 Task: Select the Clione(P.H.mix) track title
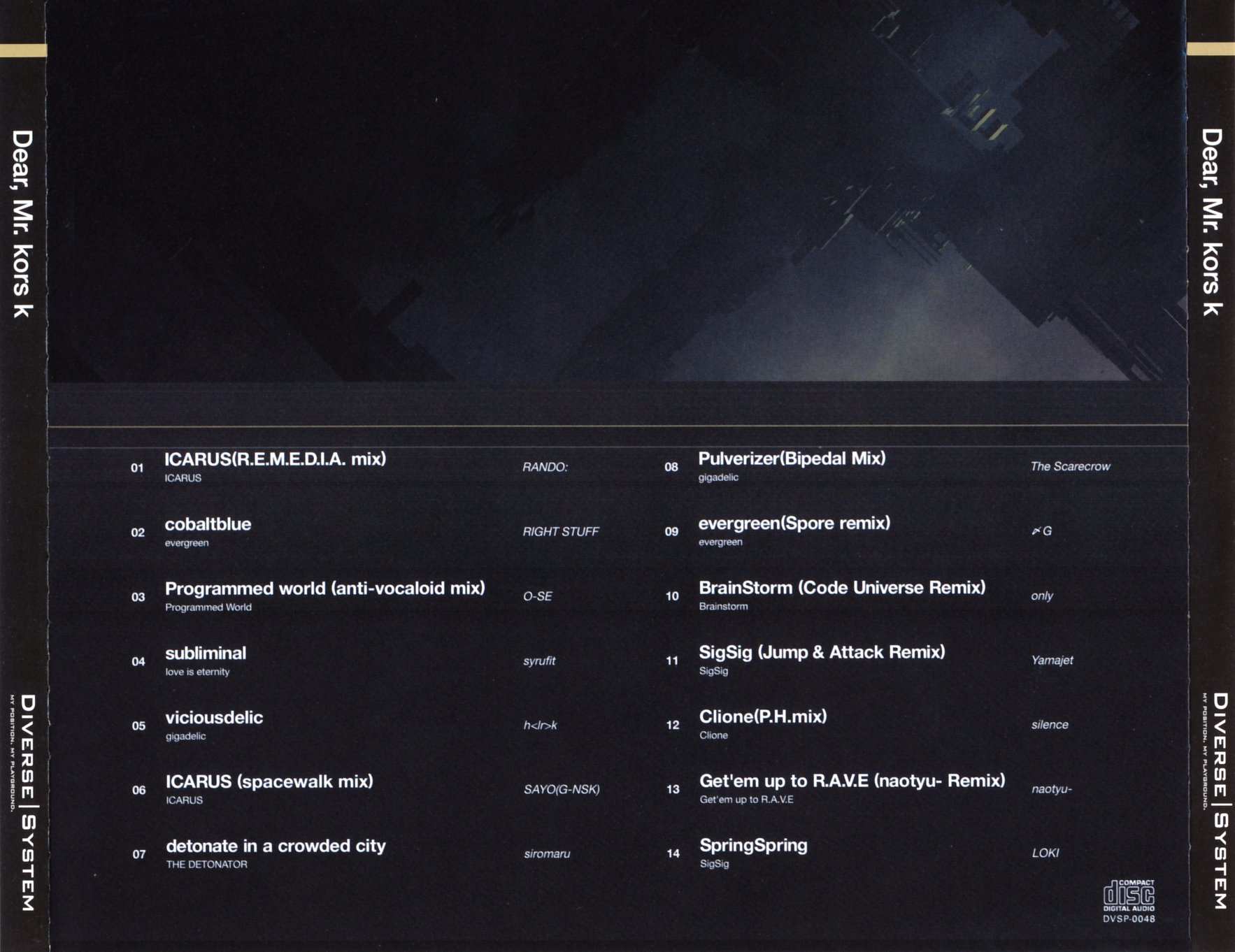763,716
